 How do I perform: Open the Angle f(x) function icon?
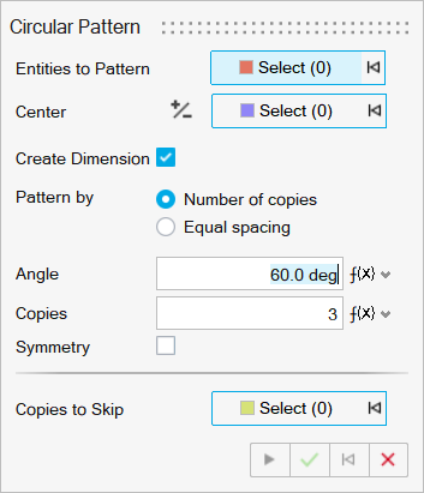click(x=362, y=275)
